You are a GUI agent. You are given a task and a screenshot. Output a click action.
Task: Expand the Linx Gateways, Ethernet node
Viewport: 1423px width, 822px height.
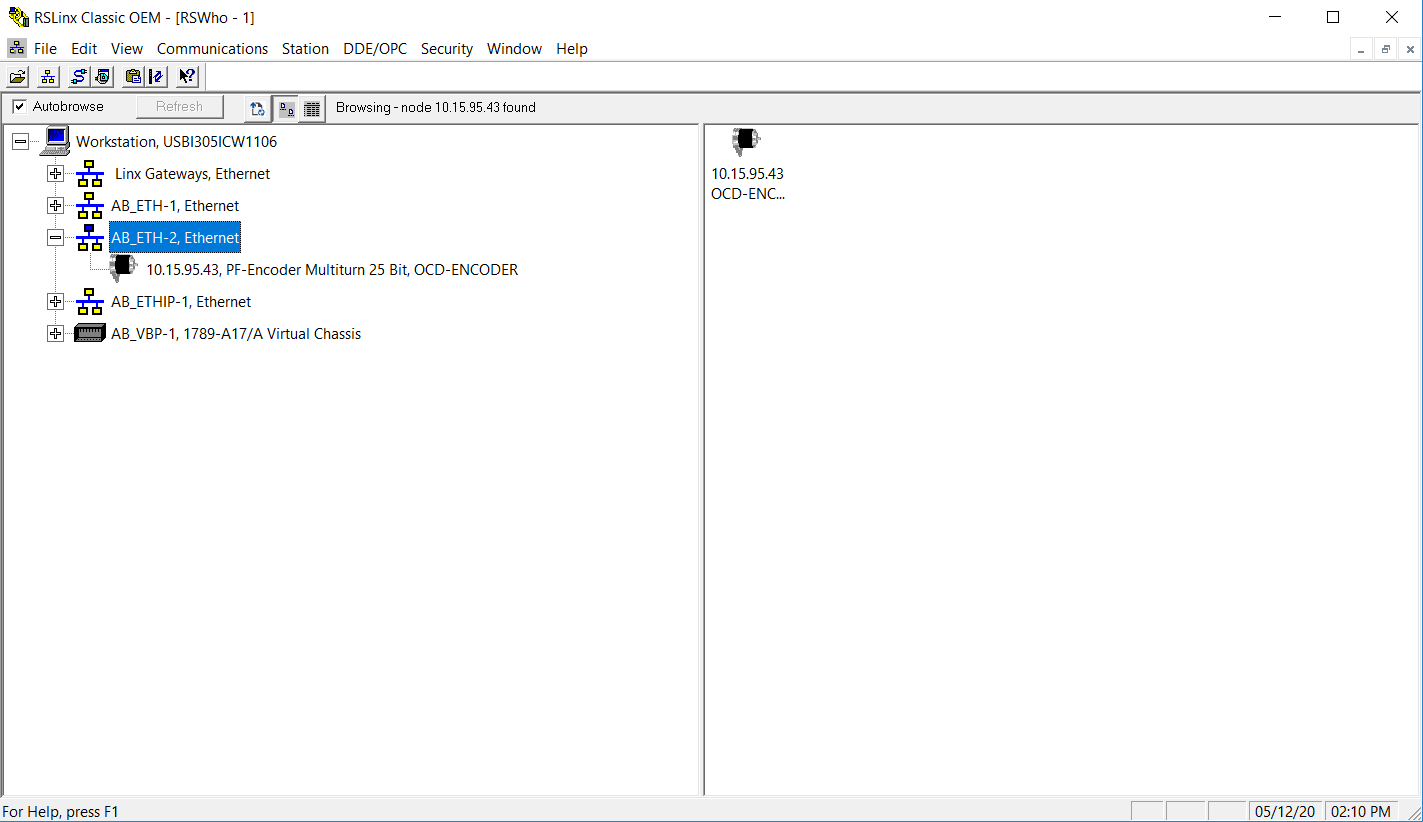pos(56,174)
